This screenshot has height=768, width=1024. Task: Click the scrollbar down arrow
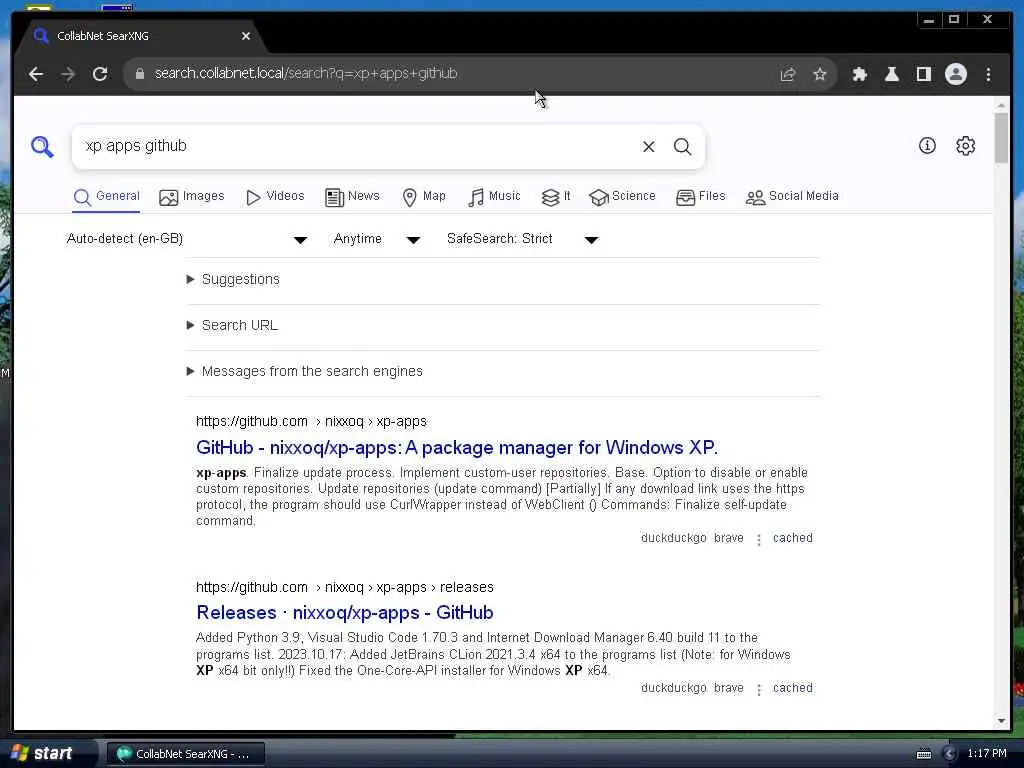click(1001, 721)
